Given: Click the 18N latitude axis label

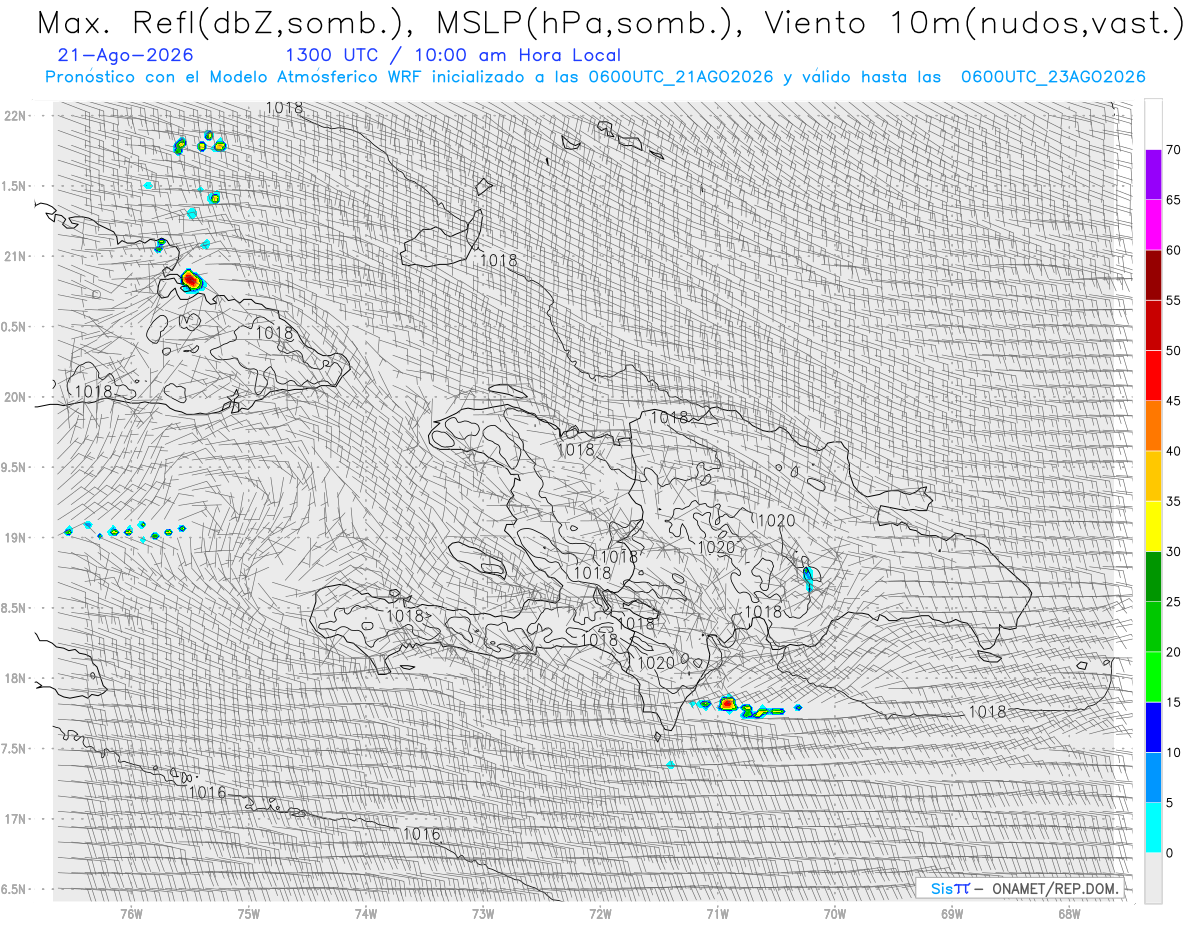Looking at the screenshot, I should 16,678.
